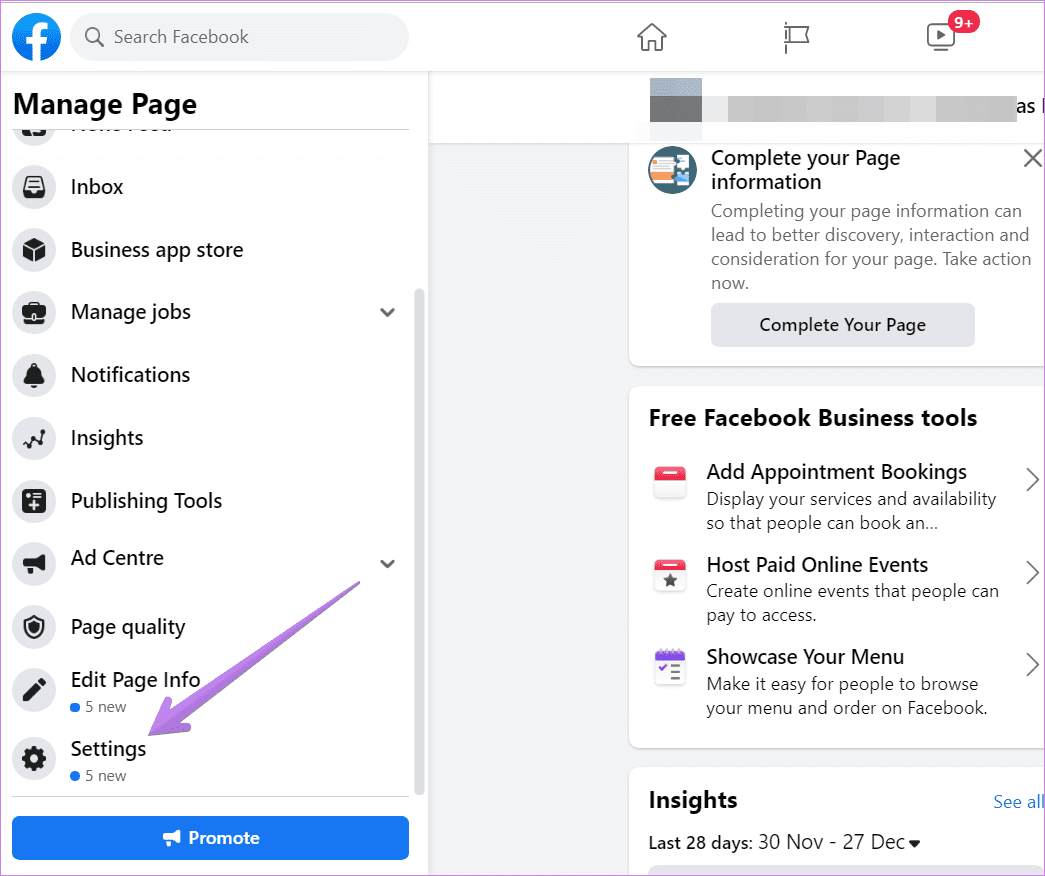Click Add Appointment Bookings title
The image size is (1045, 876).
(836, 472)
